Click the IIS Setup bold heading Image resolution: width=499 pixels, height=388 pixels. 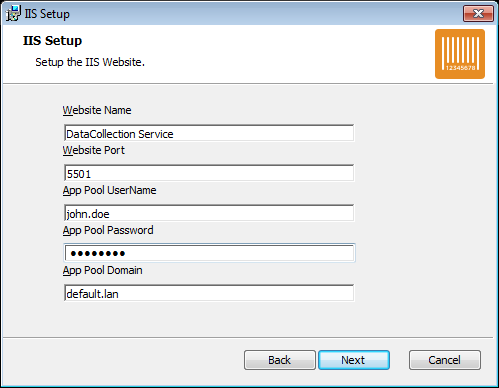pos(52,41)
